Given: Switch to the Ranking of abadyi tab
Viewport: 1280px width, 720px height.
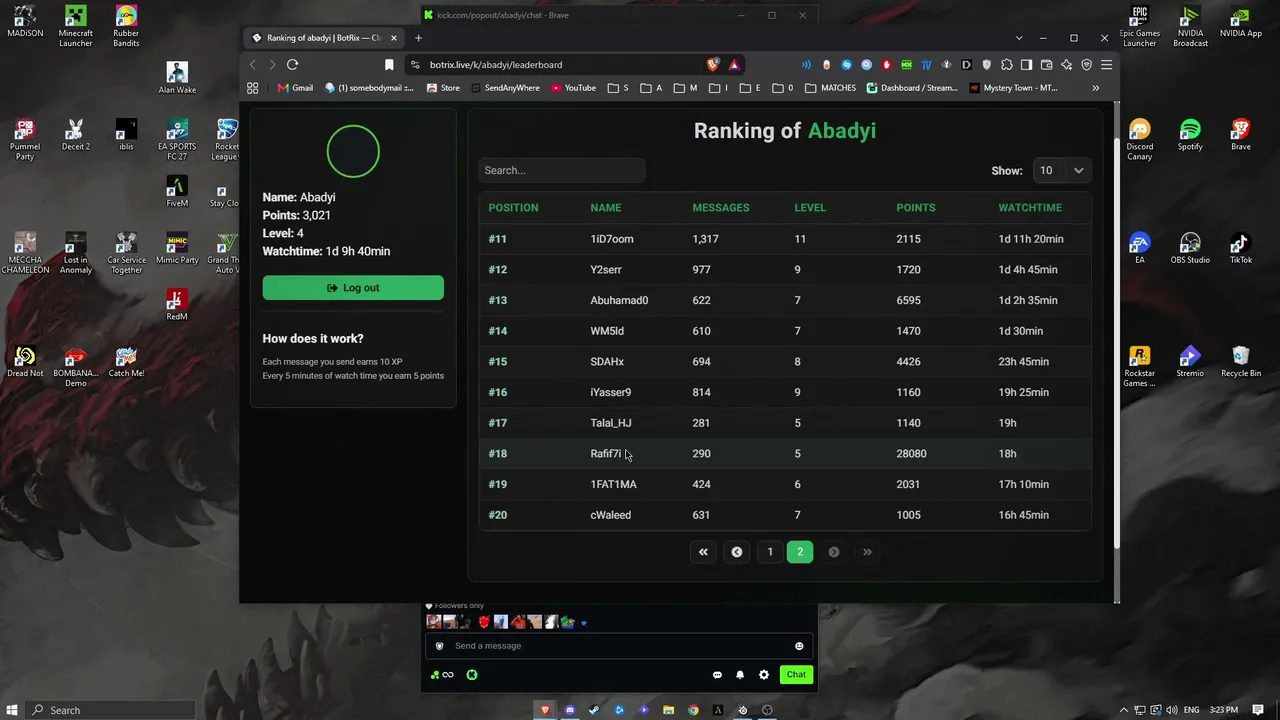Looking at the screenshot, I should point(322,38).
